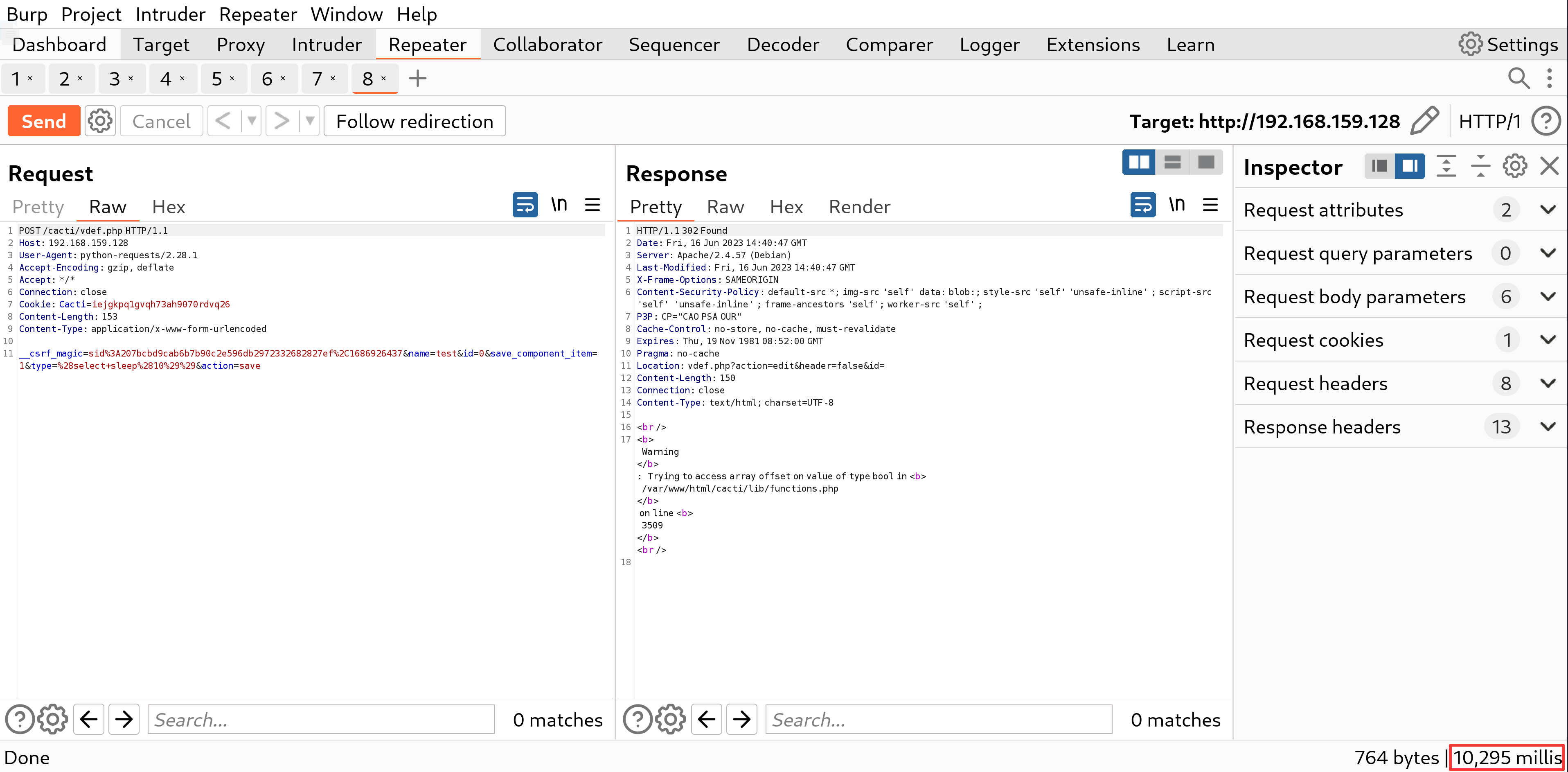
Task: Open the Inspector settings gear
Action: (x=1514, y=166)
